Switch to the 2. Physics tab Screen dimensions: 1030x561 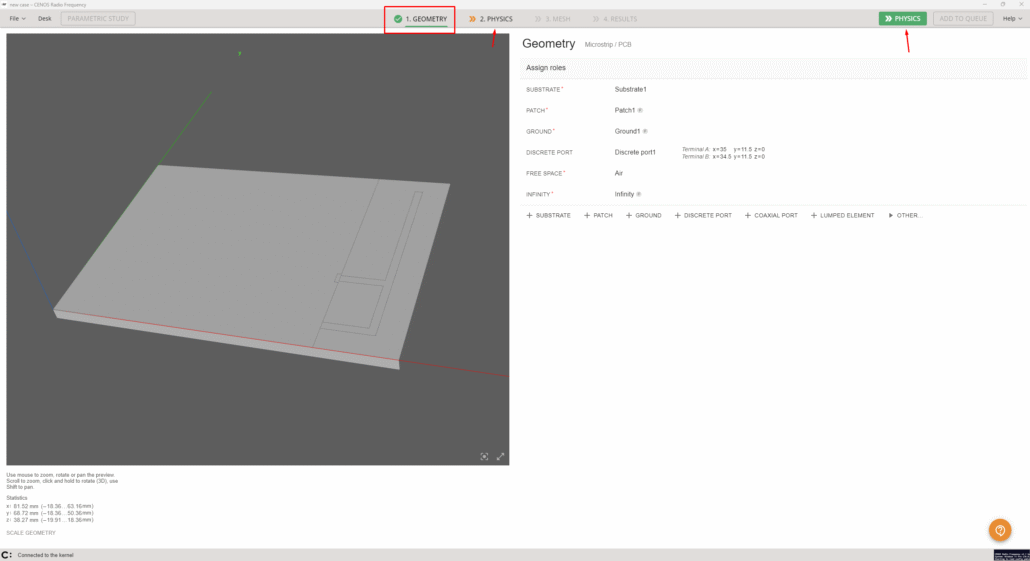coord(490,19)
